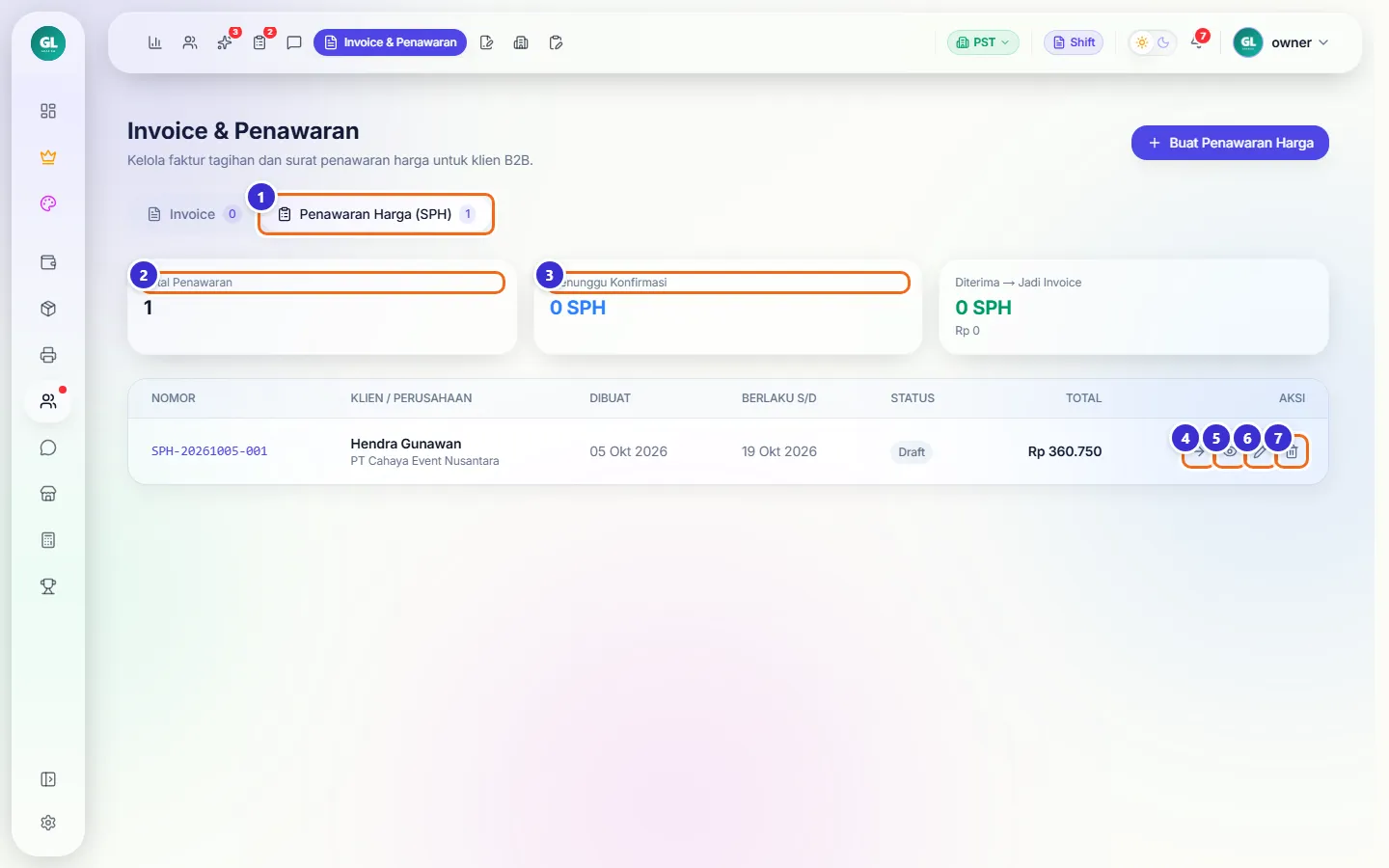Click the Buat Penawaran Harga button
The image size is (1389, 868).
tap(1230, 143)
